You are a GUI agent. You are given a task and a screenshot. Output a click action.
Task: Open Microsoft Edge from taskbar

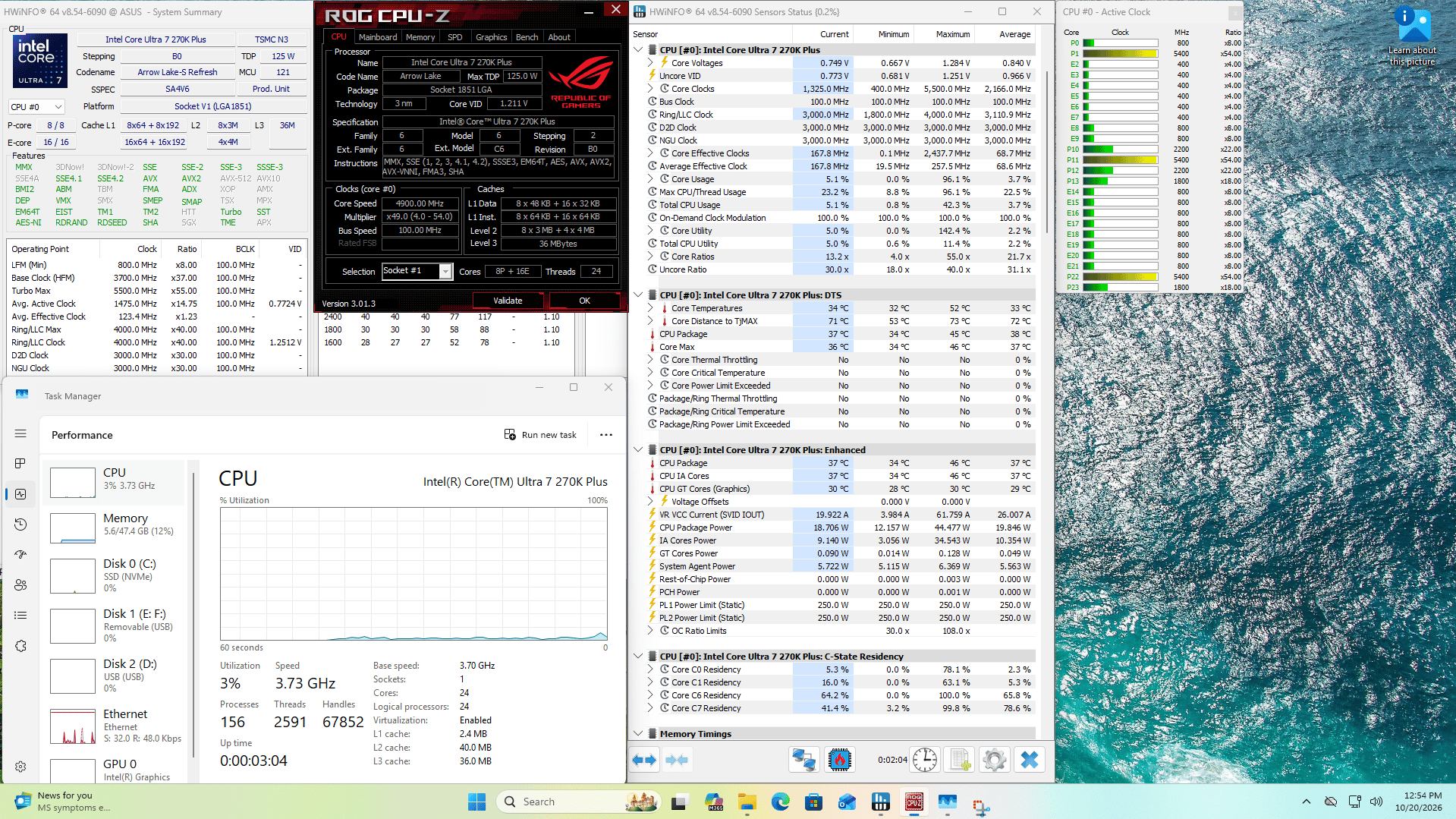point(780,802)
